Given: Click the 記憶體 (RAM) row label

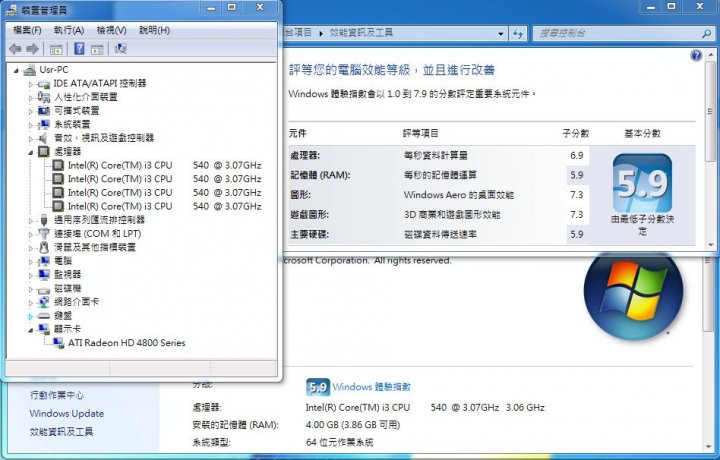Looking at the screenshot, I should [x=320, y=175].
